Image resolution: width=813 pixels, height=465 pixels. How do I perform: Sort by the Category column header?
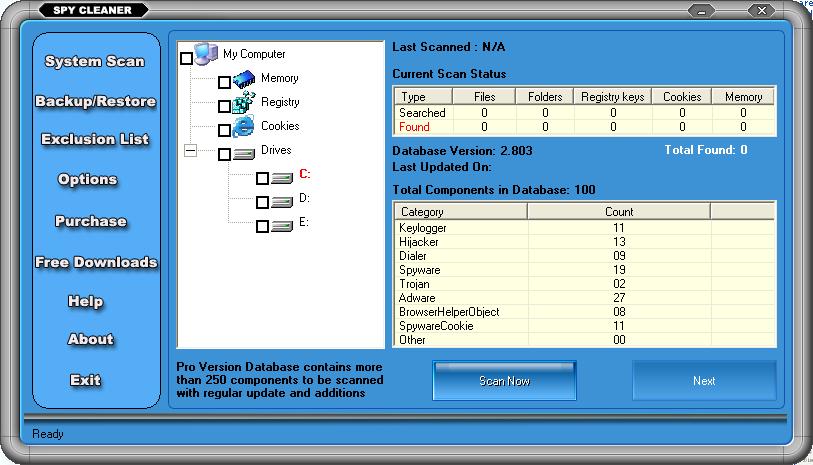[461, 212]
